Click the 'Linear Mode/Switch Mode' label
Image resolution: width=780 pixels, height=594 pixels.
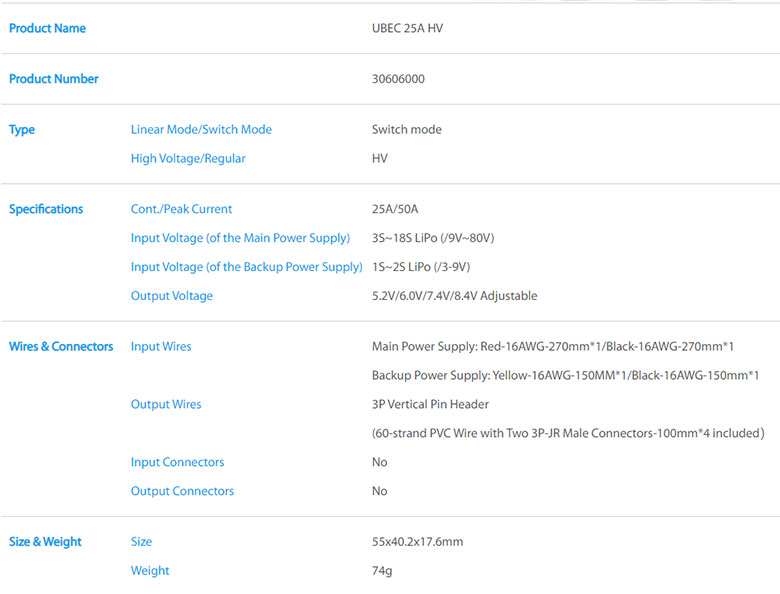point(201,129)
